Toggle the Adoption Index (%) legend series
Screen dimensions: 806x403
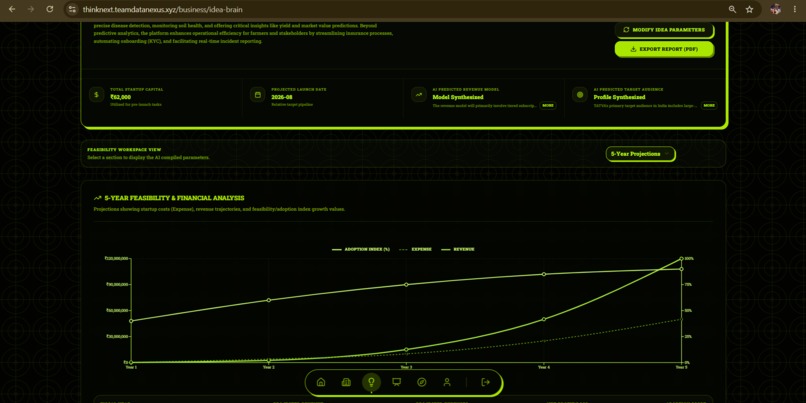tap(361, 249)
